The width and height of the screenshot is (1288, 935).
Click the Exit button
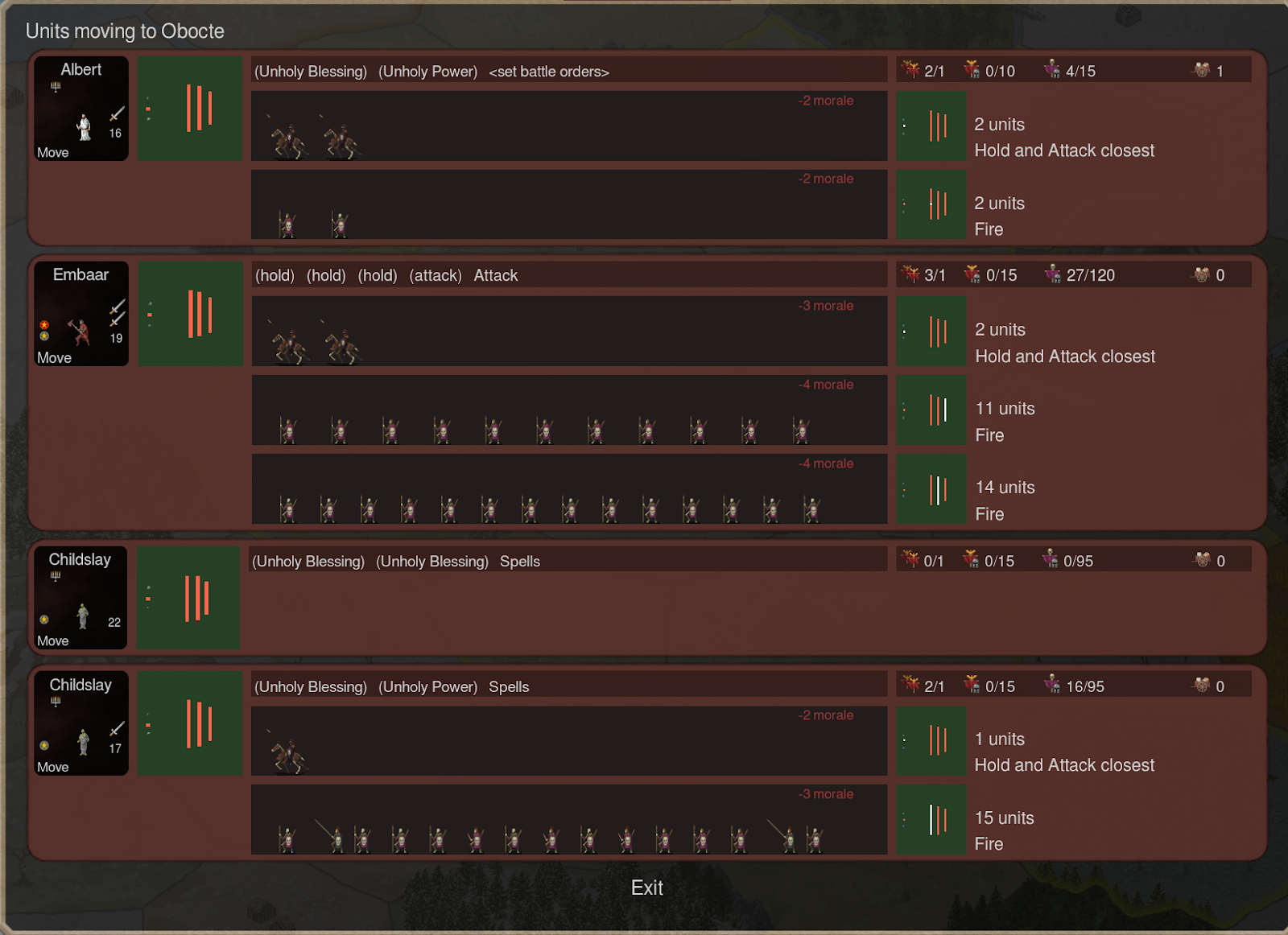point(646,888)
